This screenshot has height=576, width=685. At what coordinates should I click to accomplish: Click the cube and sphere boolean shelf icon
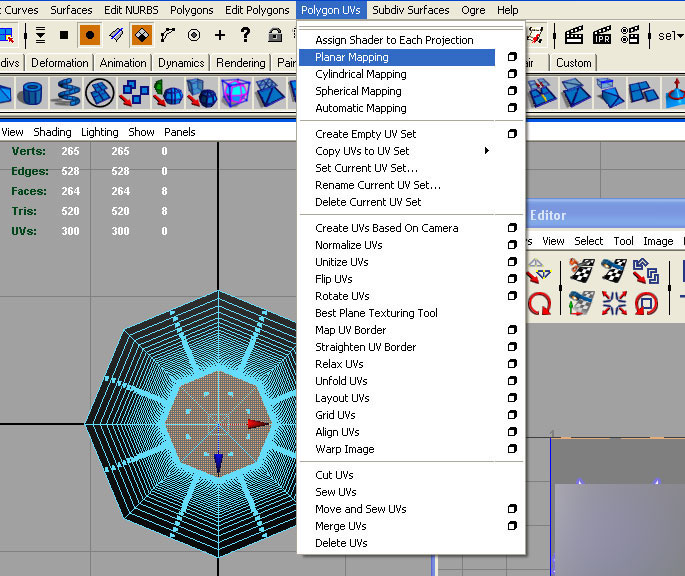pos(201,93)
